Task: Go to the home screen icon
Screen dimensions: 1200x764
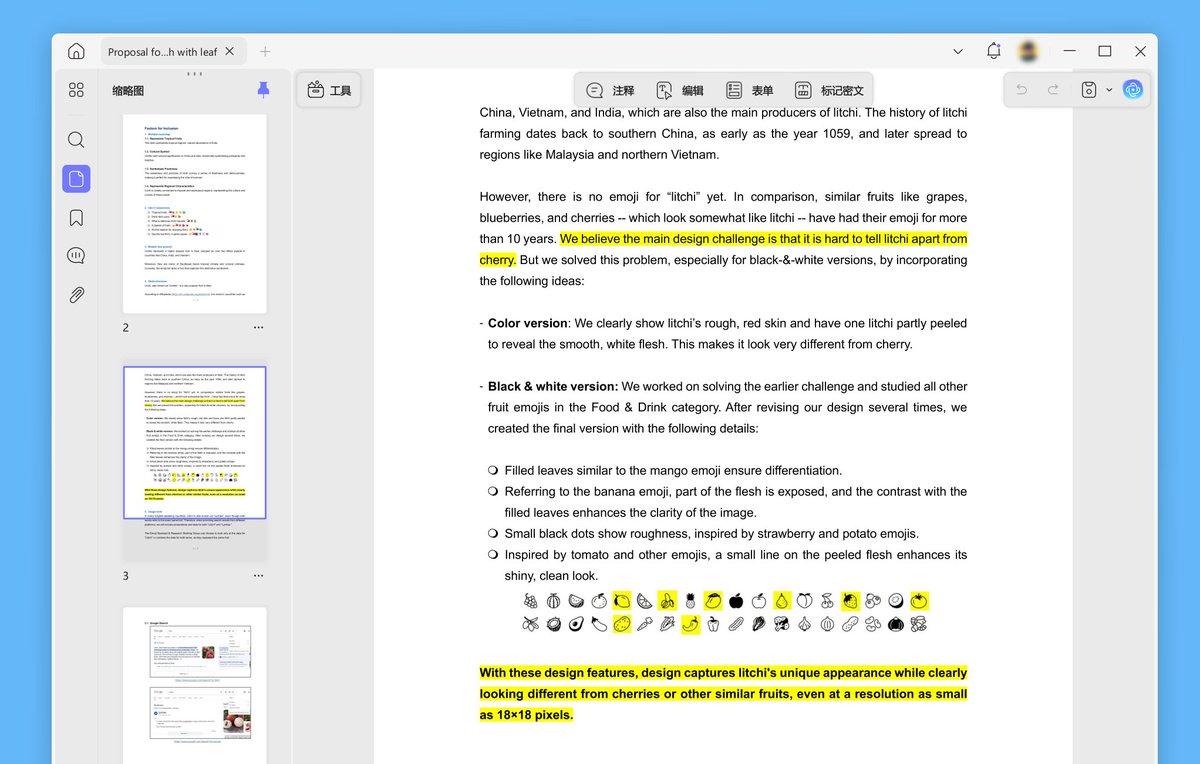Action: (x=76, y=52)
